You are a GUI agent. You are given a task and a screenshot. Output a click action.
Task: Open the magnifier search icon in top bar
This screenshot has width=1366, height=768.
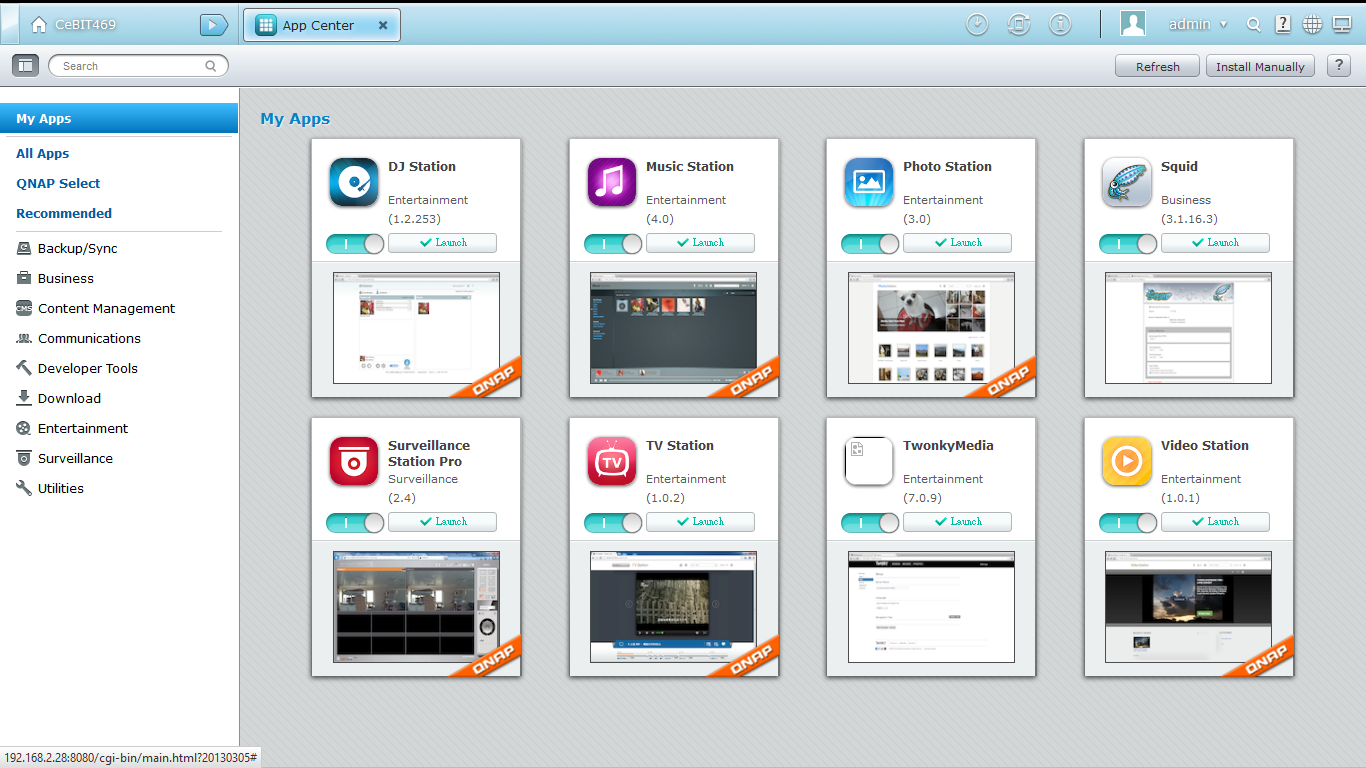(x=1254, y=25)
